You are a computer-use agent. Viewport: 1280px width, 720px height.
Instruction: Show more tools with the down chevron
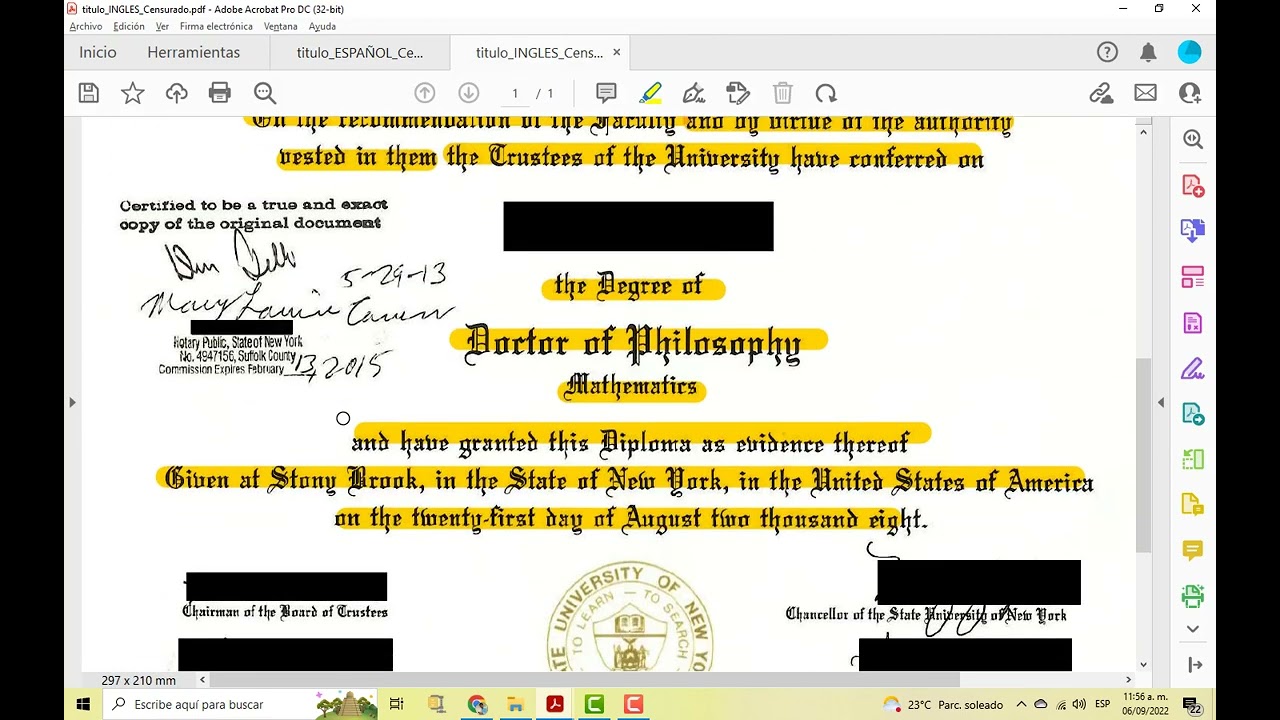pos(1193,629)
